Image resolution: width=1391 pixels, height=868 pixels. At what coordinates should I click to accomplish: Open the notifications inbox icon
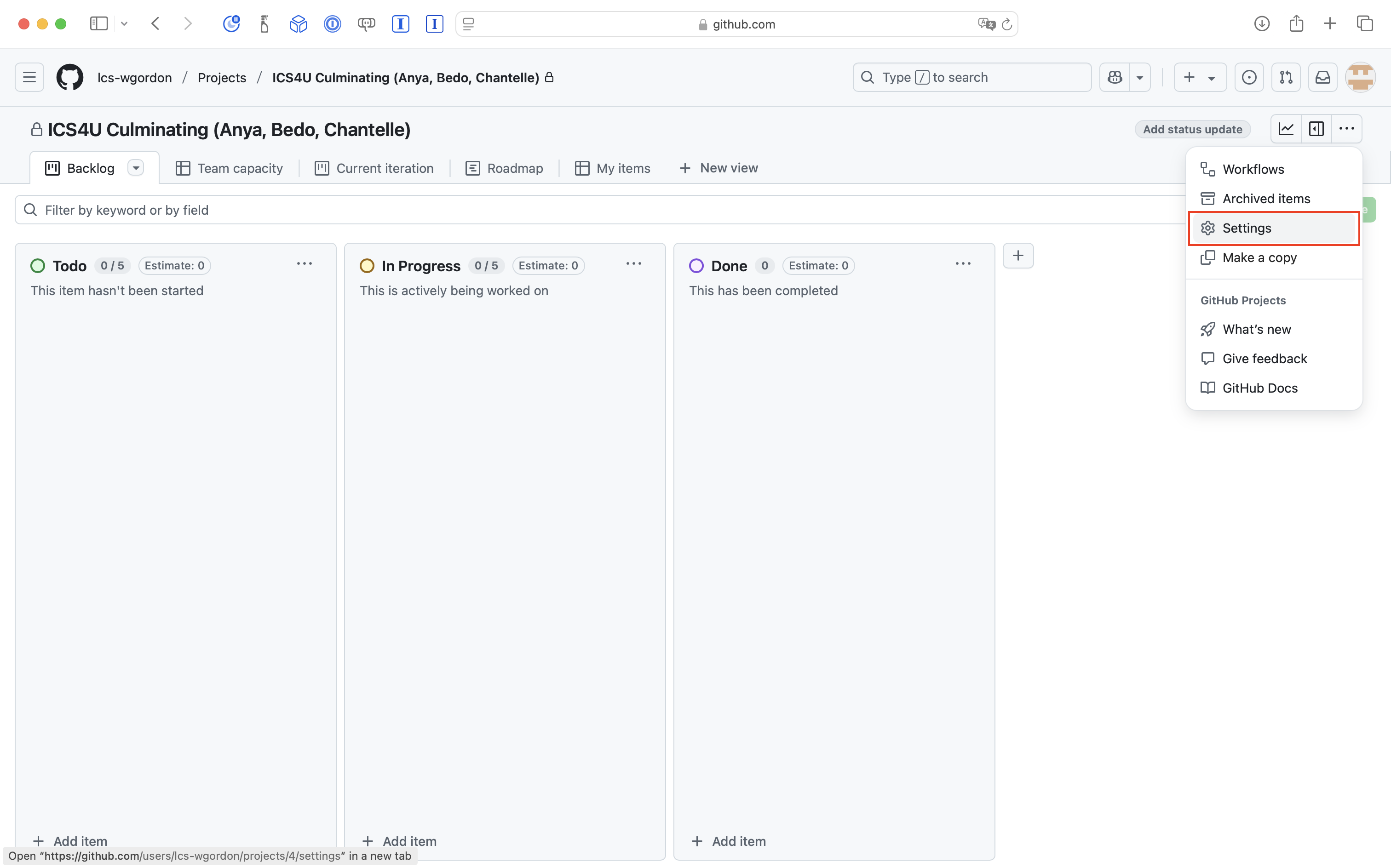tap(1322, 77)
